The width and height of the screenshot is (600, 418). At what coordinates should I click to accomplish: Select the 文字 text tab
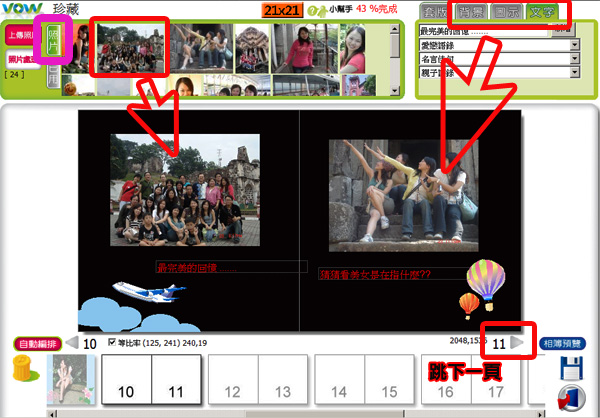point(541,12)
